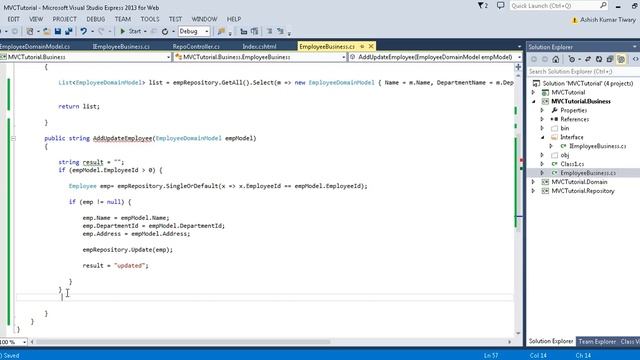Click the Find in Files icon
Viewport: 640px width, 360px height.
pos(221,31)
